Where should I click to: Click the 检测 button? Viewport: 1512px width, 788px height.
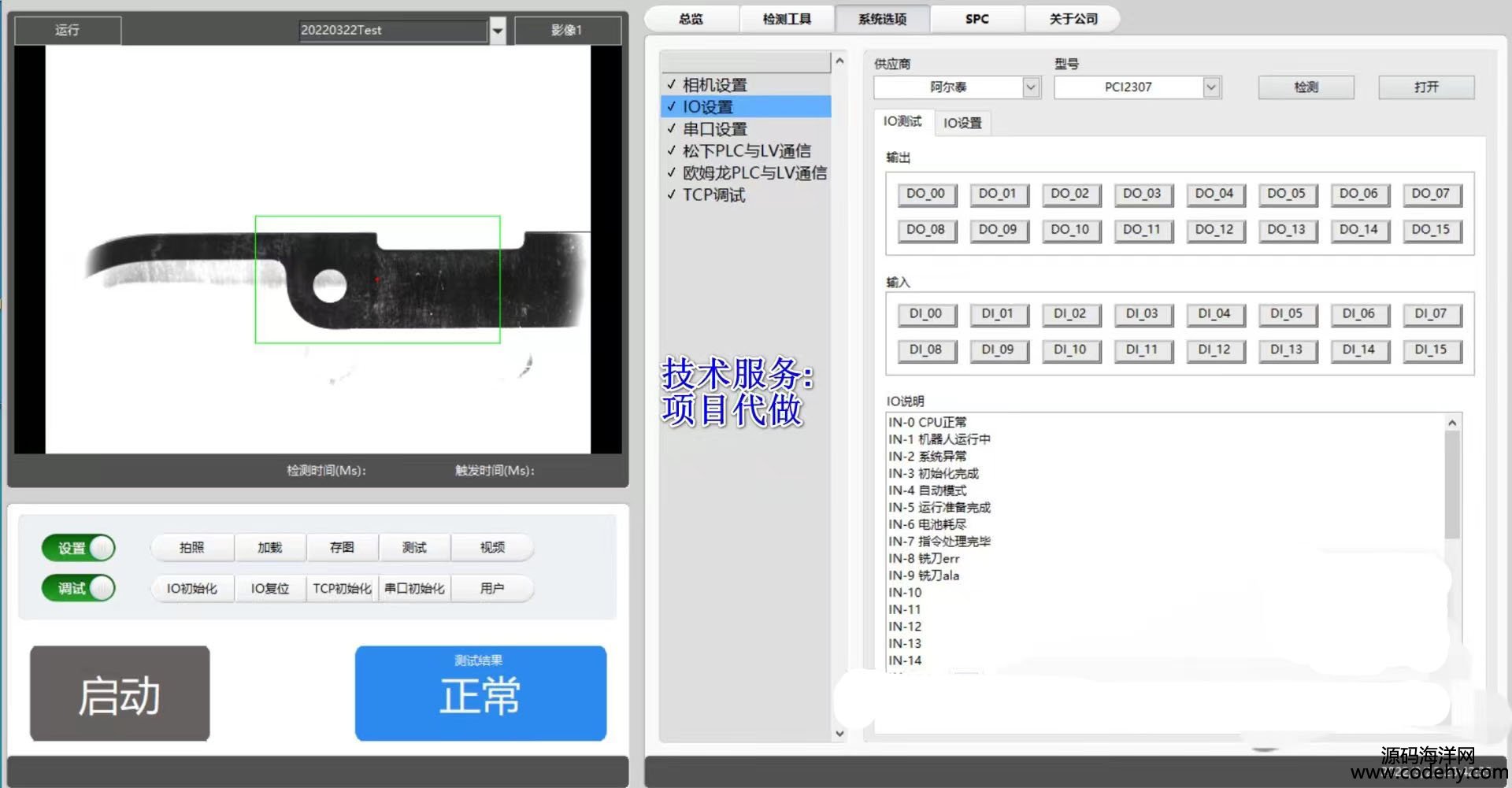pyautogui.click(x=1306, y=87)
